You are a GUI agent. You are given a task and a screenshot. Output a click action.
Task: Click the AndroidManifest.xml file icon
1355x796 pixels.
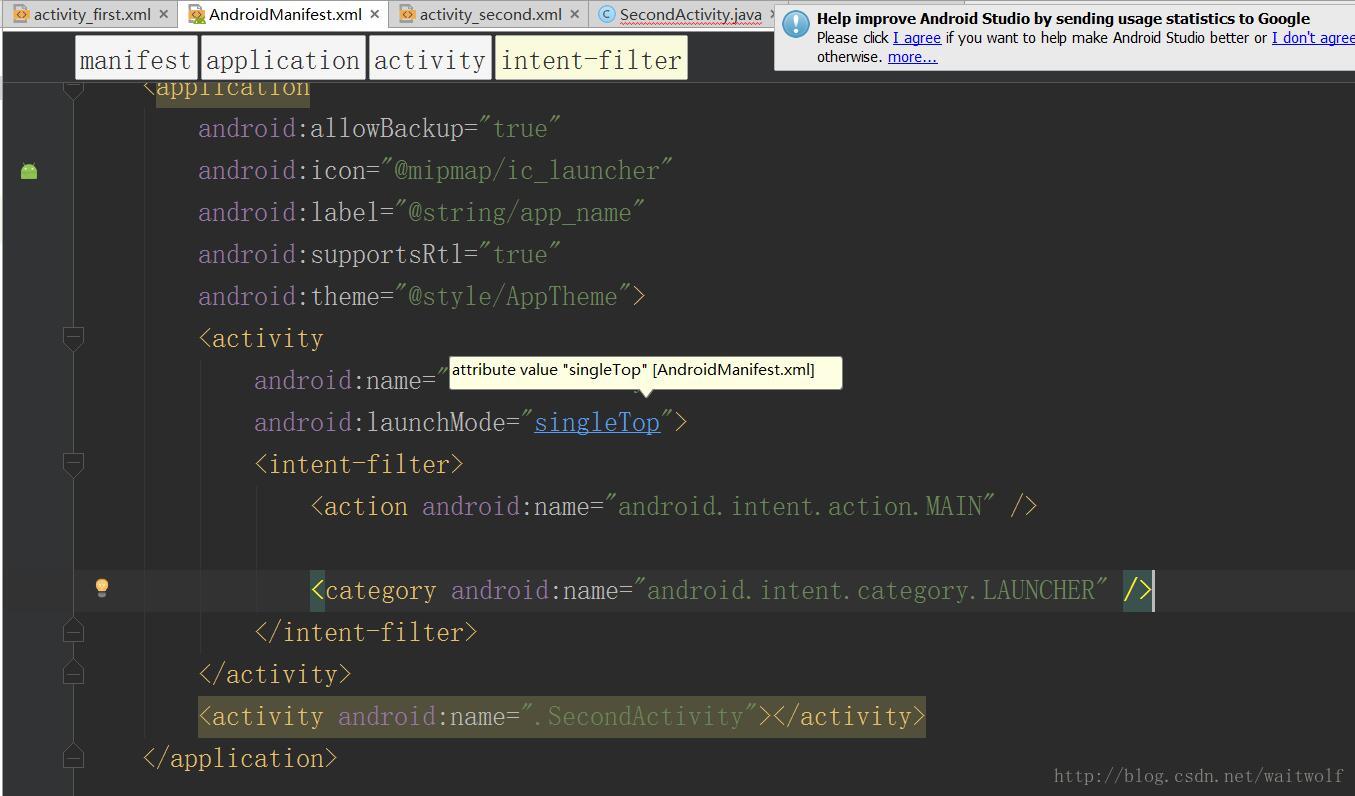(x=196, y=15)
